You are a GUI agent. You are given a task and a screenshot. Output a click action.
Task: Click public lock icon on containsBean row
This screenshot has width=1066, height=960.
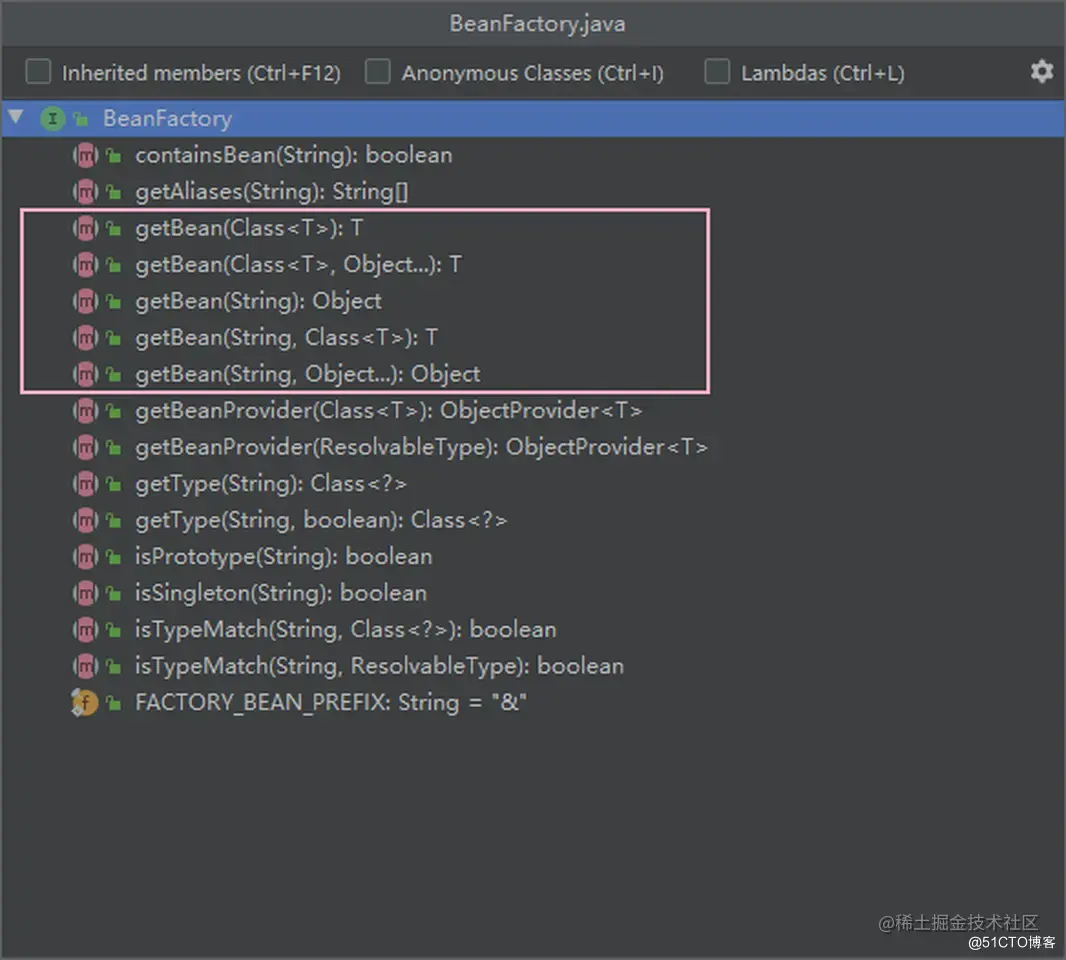point(114,156)
